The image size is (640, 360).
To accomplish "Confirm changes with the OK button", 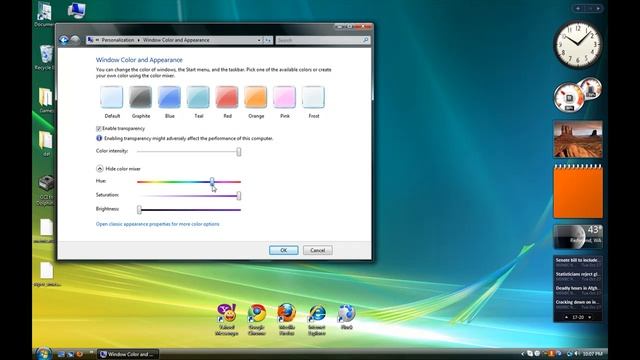I will (284, 250).
